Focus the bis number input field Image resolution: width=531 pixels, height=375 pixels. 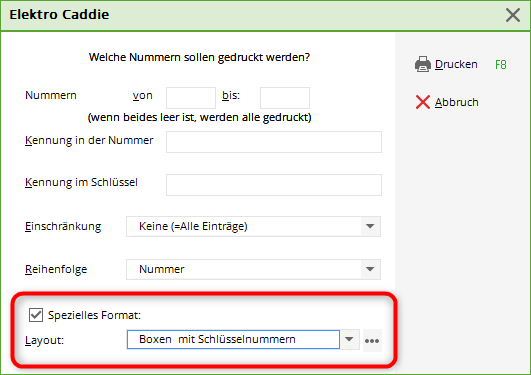click(285, 98)
